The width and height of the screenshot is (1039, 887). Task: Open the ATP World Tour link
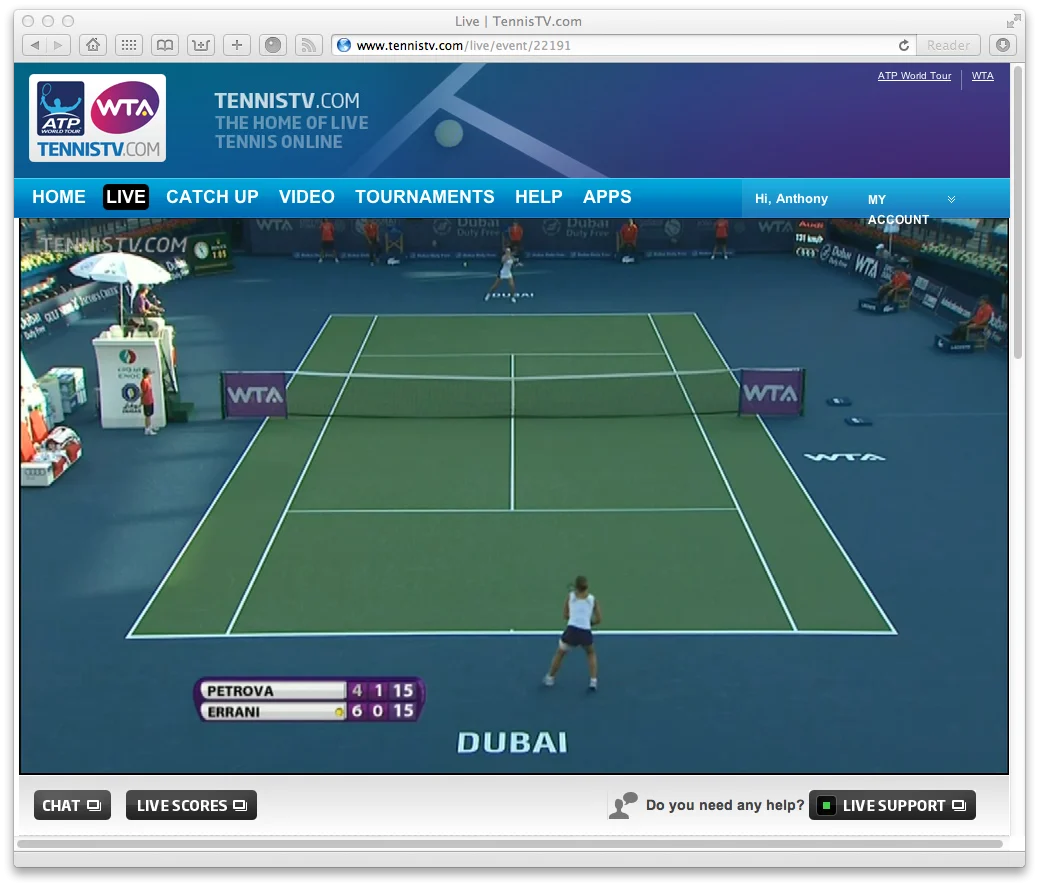(914, 76)
